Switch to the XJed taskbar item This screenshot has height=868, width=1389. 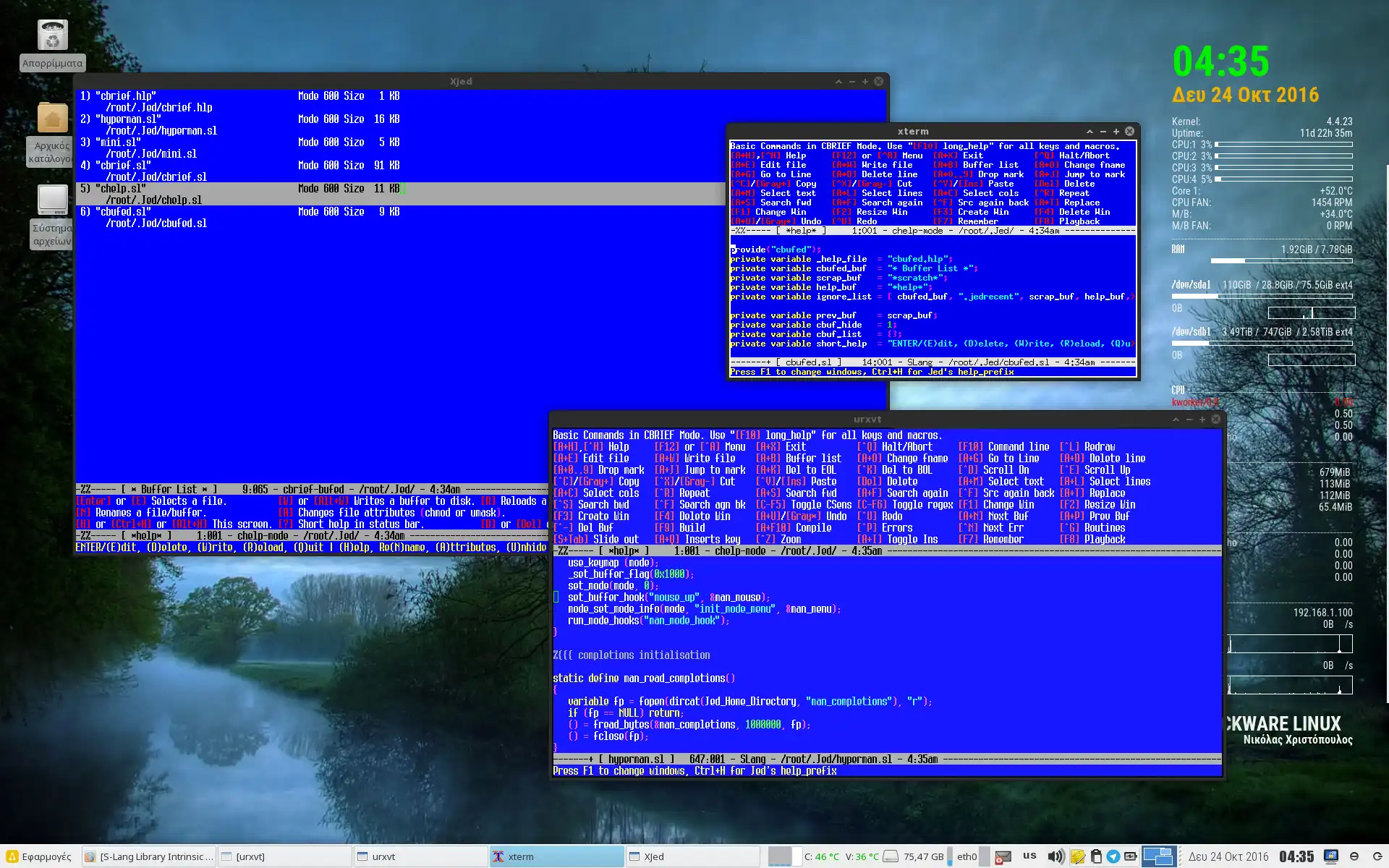692,856
